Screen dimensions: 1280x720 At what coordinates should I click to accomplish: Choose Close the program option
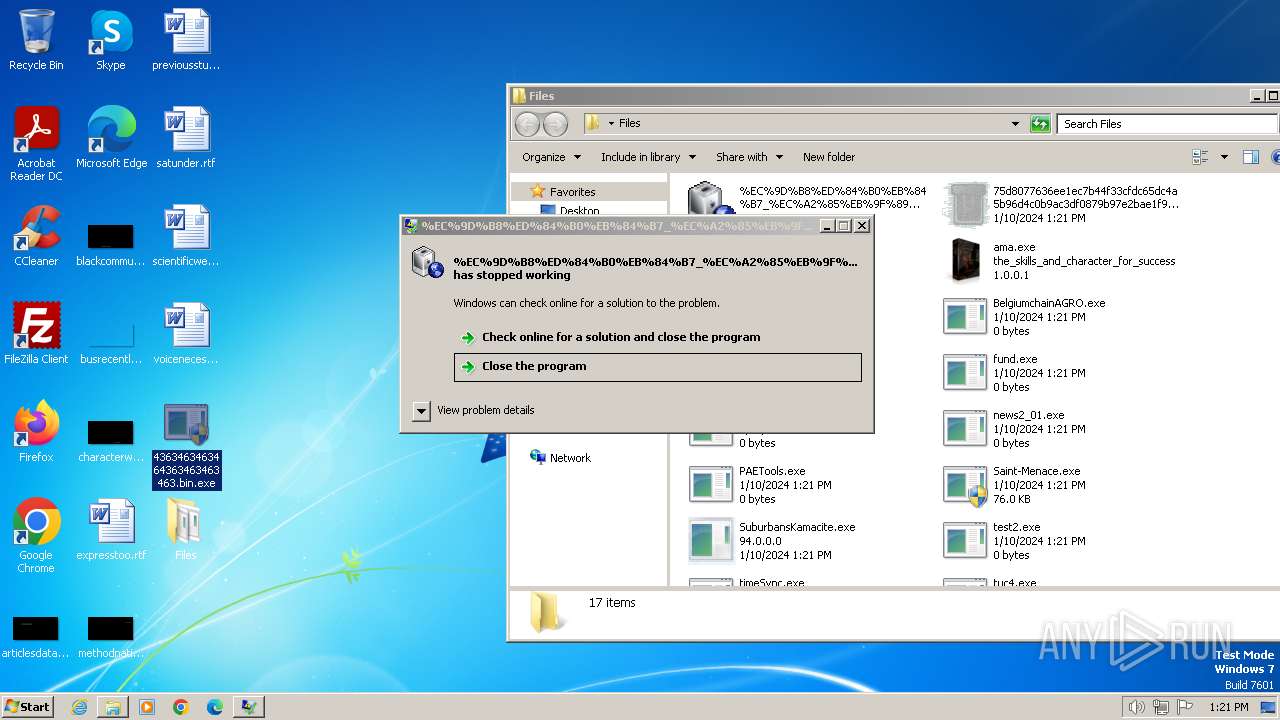(x=657, y=366)
